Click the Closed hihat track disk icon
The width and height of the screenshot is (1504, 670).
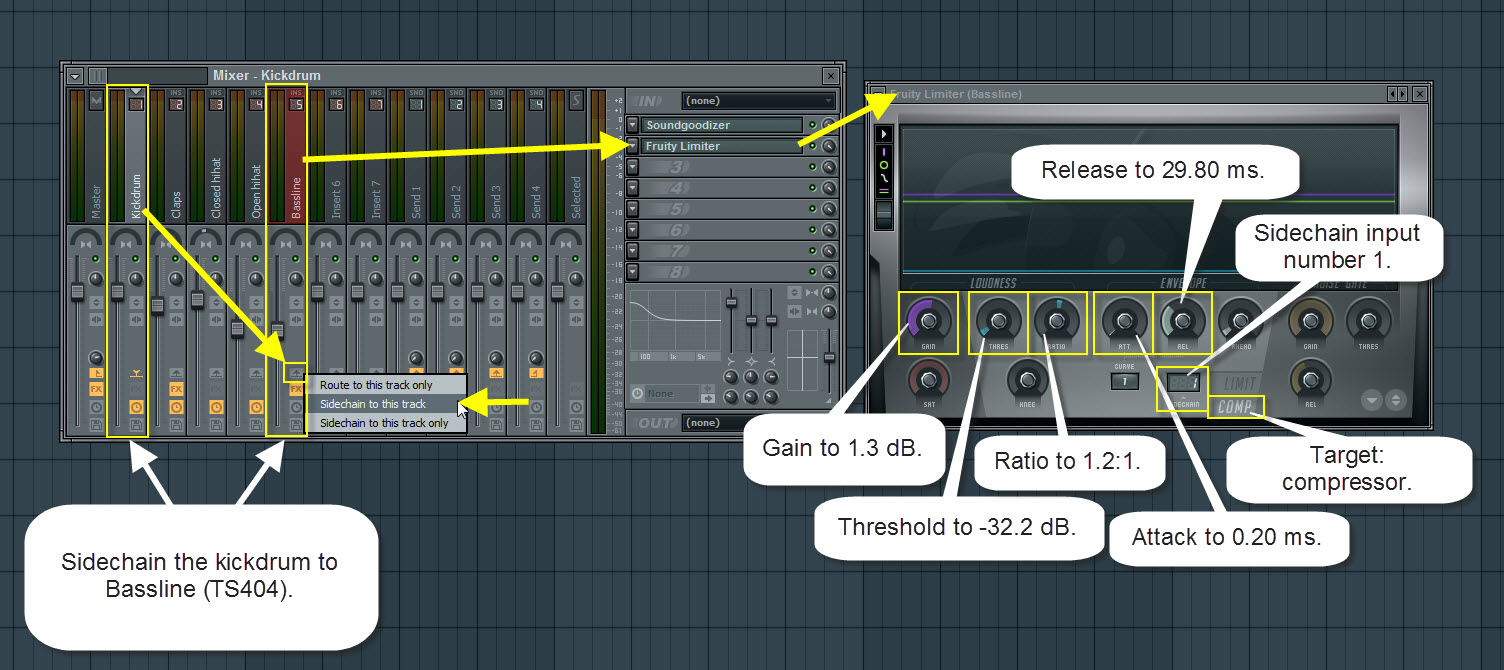pos(216,424)
